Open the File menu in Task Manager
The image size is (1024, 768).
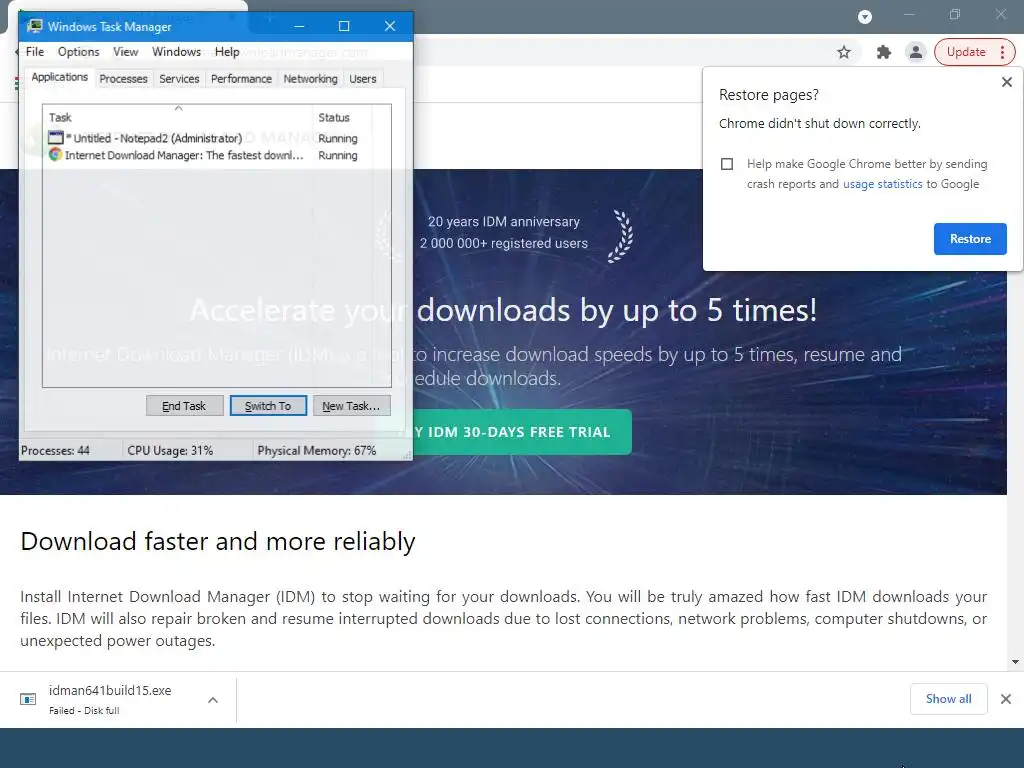pyautogui.click(x=35, y=52)
